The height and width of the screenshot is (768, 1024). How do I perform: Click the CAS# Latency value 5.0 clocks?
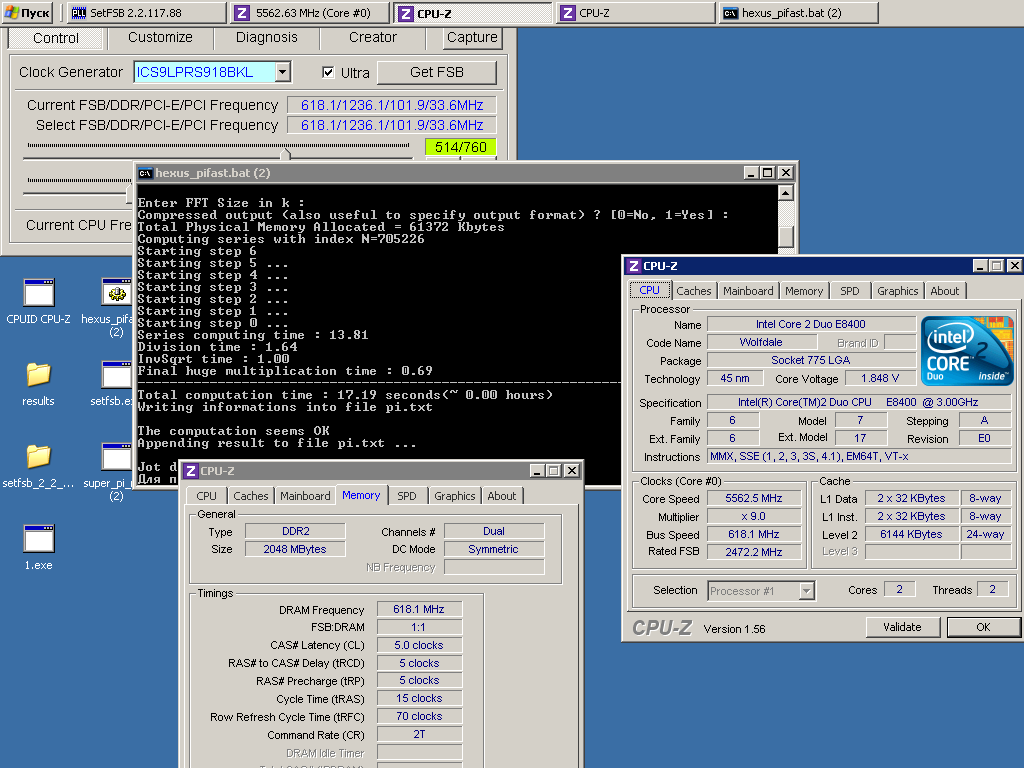[x=419, y=645]
